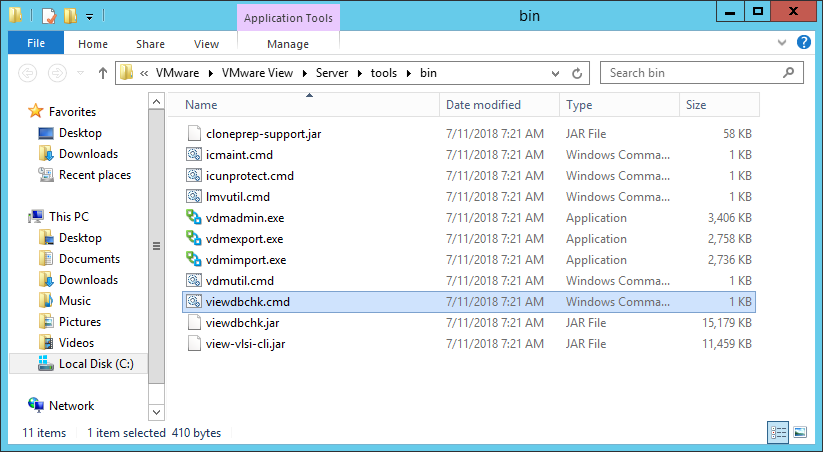Click the navigation pane scroll down arrow

point(156,412)
